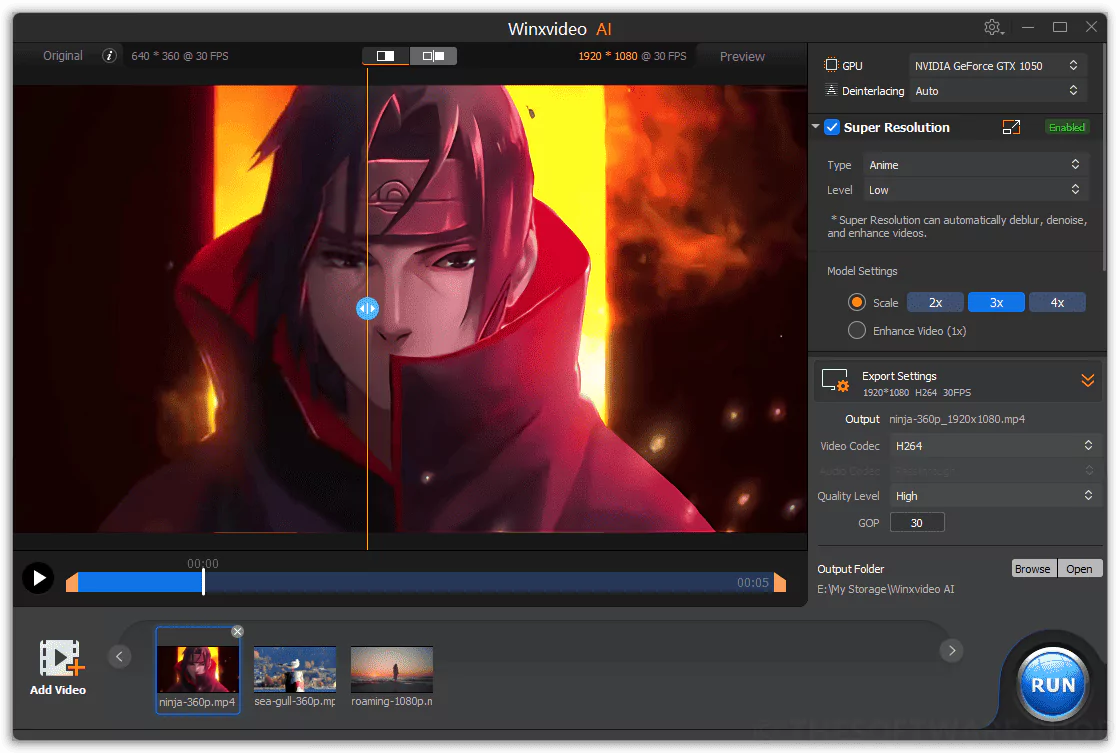Click the info icon next to Original
The height and width of the screenshot is (753, 1120).
tap(109, 56)
